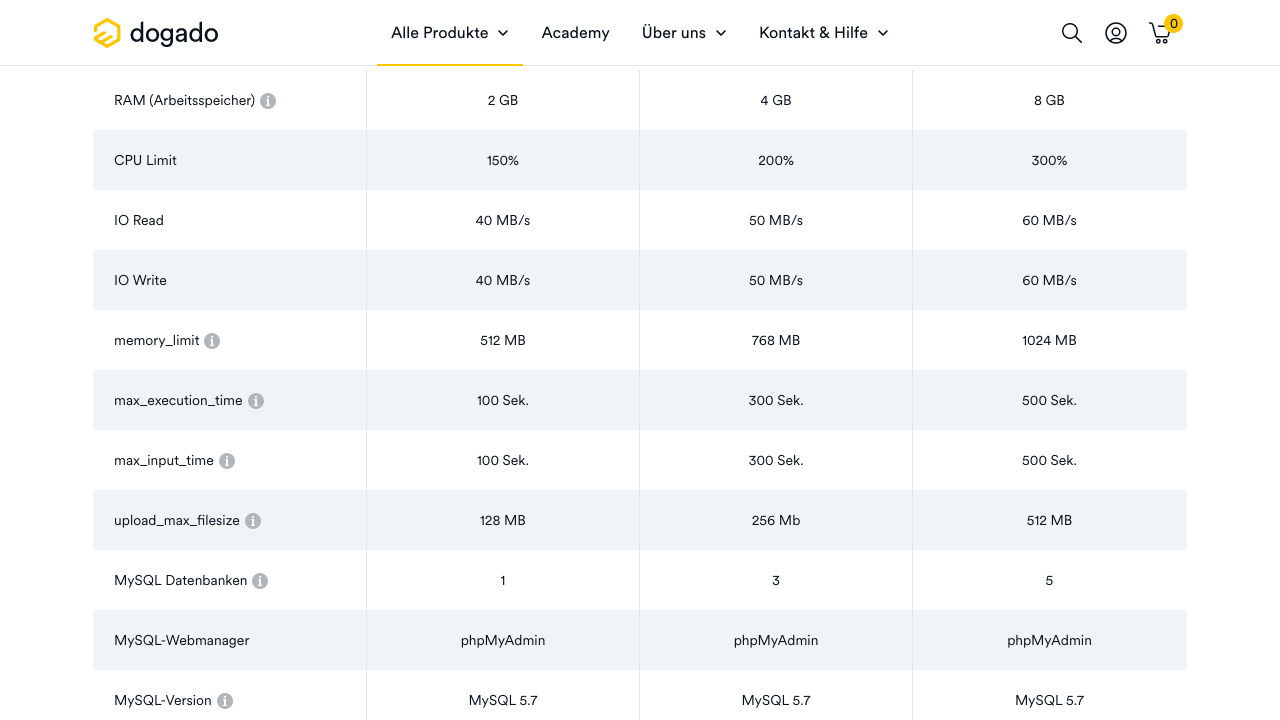Click the 200% CPU Limit cell
Screen dimensions: 1280x720
[x=776, y=160]
